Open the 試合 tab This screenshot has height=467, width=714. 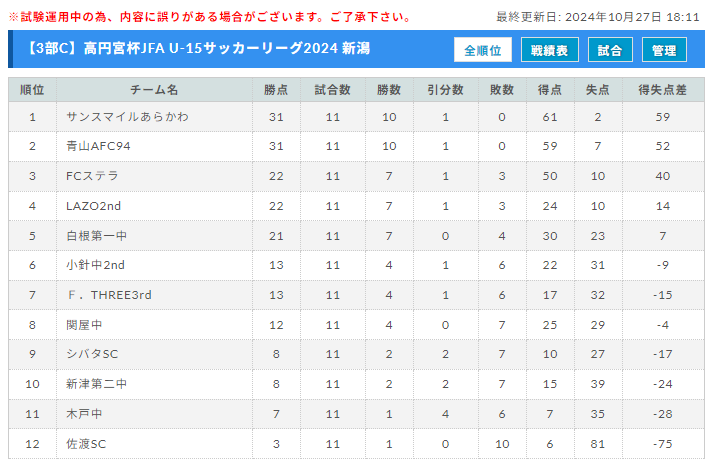point(610,50)
